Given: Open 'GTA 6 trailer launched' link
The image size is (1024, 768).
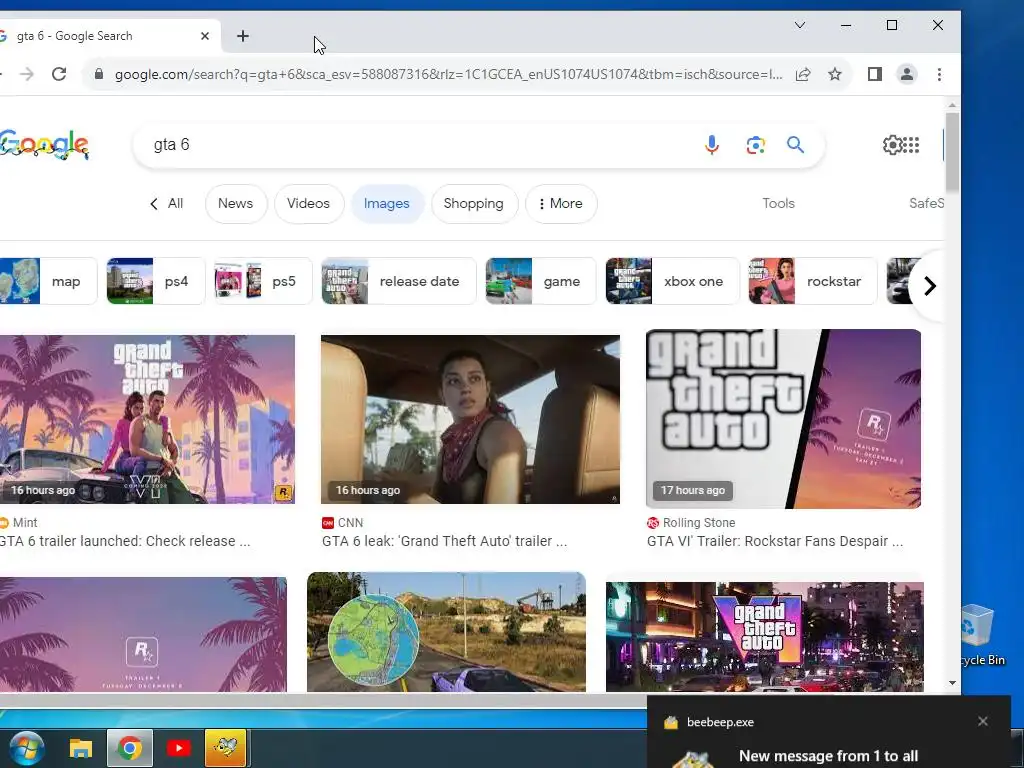Looking at the screenshot, I should 125,541.
